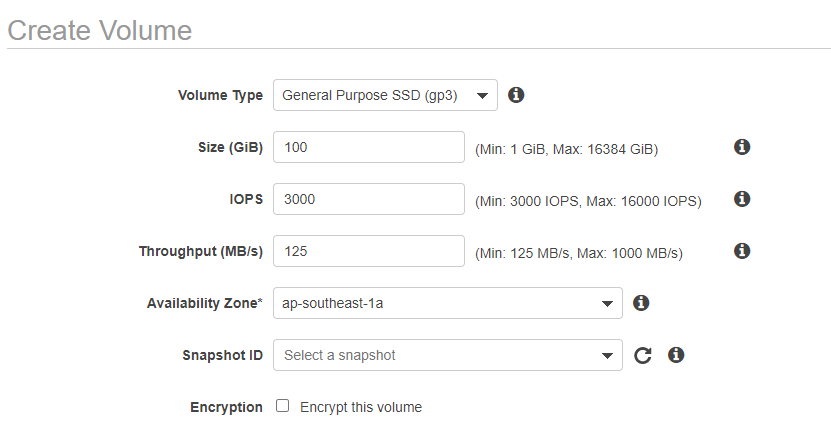Open the Select a snapshot dropdown

(x=448, y=355)
